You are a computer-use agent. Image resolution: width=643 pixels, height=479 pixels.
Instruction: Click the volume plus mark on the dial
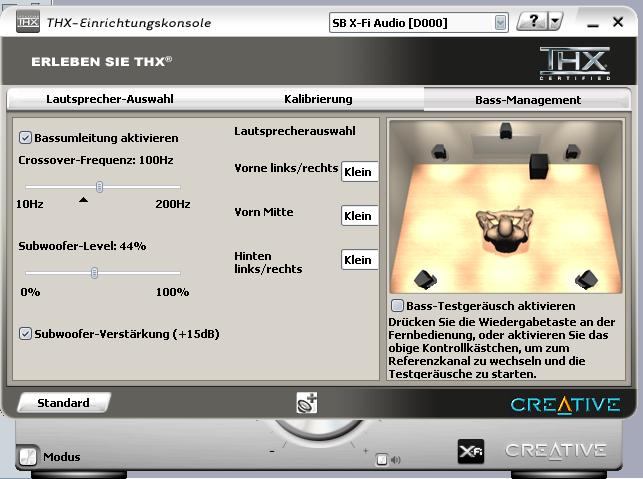tap(365, 451)
